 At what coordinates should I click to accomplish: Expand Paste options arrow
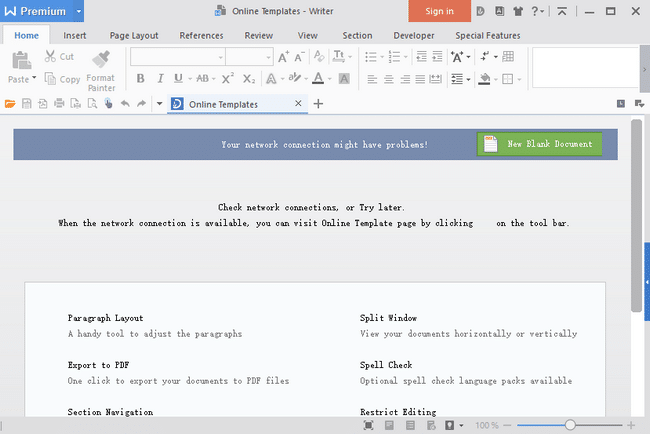pos(34,78)
